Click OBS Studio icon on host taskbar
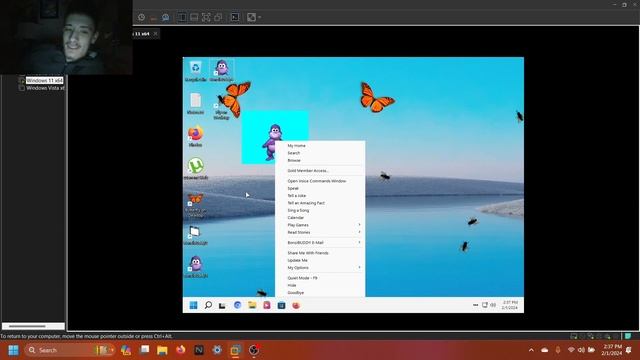 (x=253, y=350)
